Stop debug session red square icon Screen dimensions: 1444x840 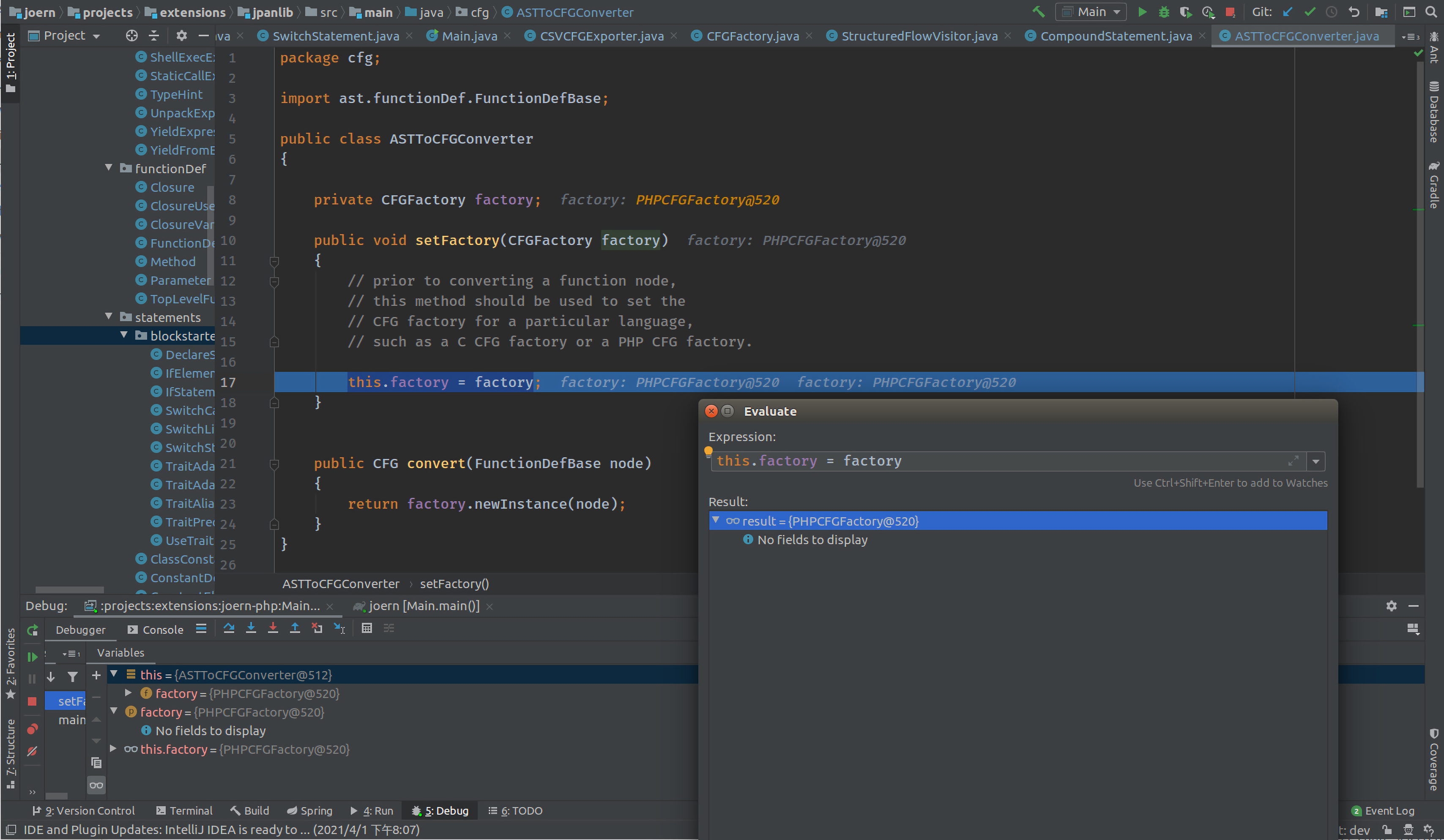click(x=32, y=701)
